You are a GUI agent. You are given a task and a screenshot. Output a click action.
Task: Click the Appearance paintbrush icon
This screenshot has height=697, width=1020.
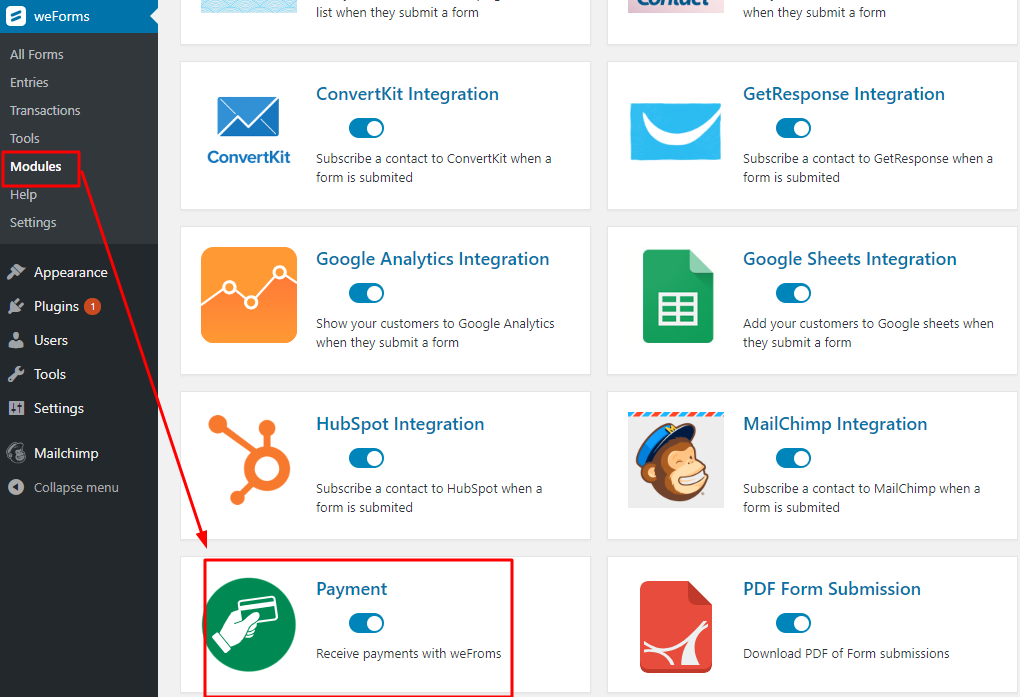click(x=16, y=272)
